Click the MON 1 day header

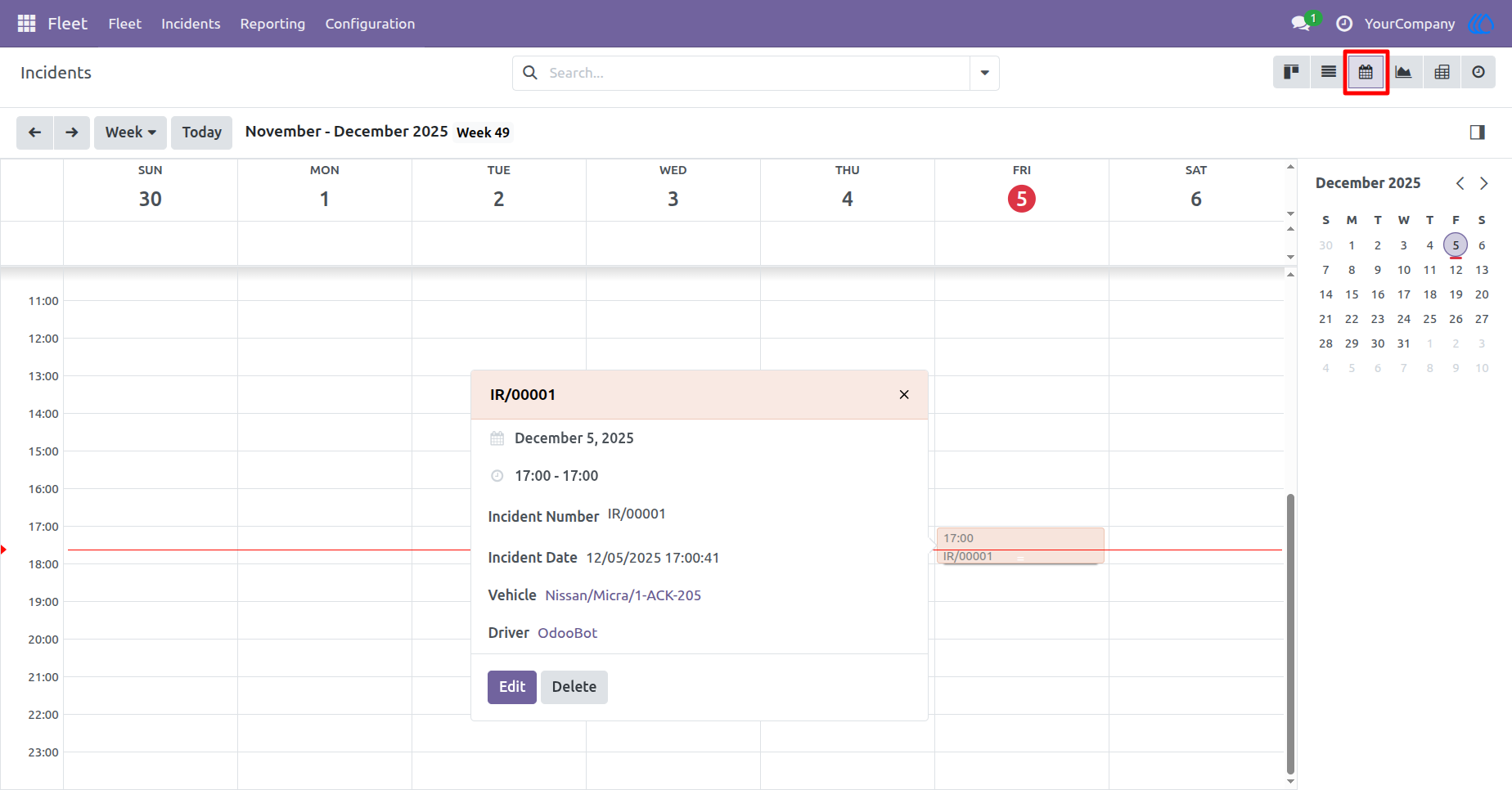click(325, 190)
